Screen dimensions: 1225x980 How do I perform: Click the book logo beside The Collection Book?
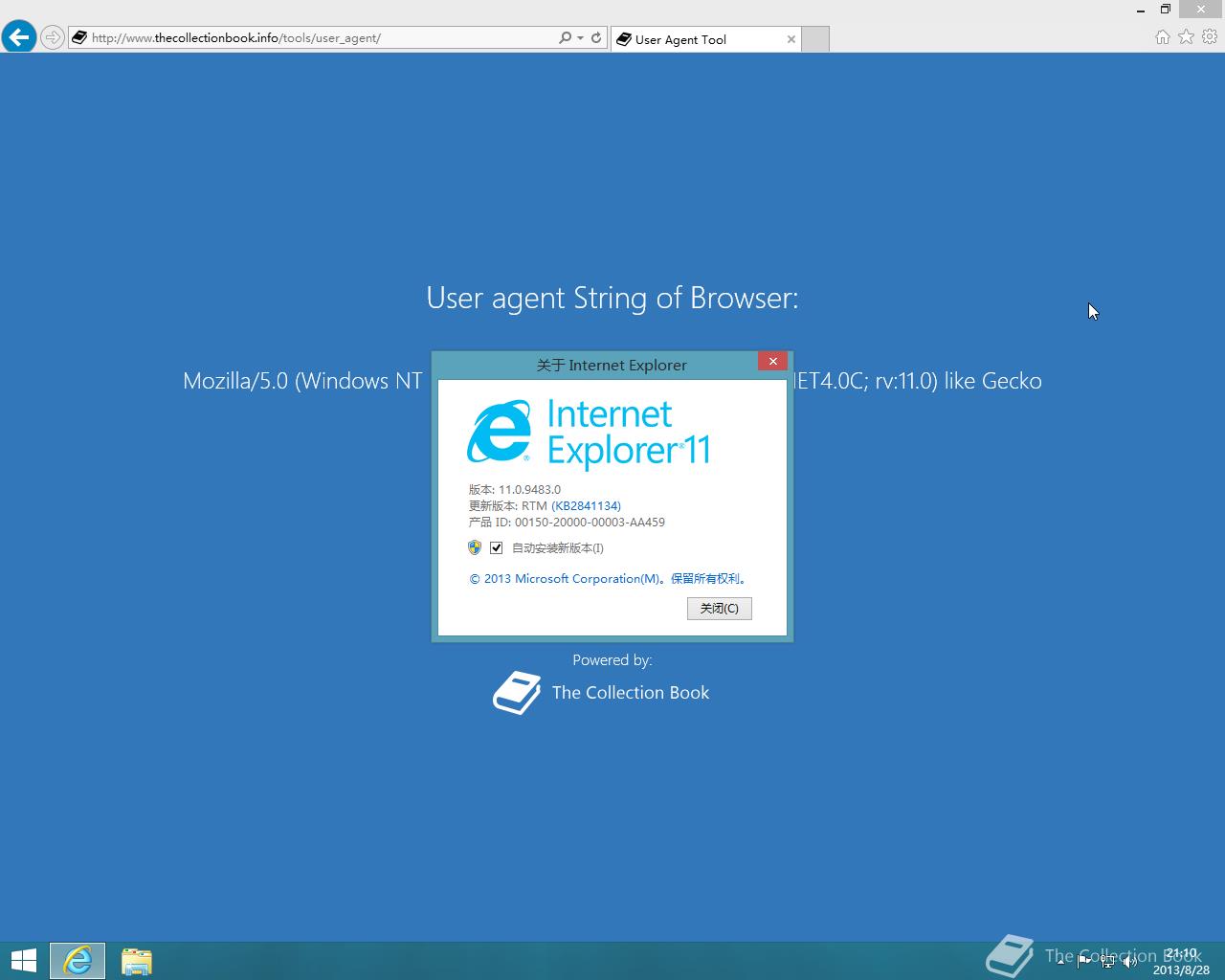517,693
